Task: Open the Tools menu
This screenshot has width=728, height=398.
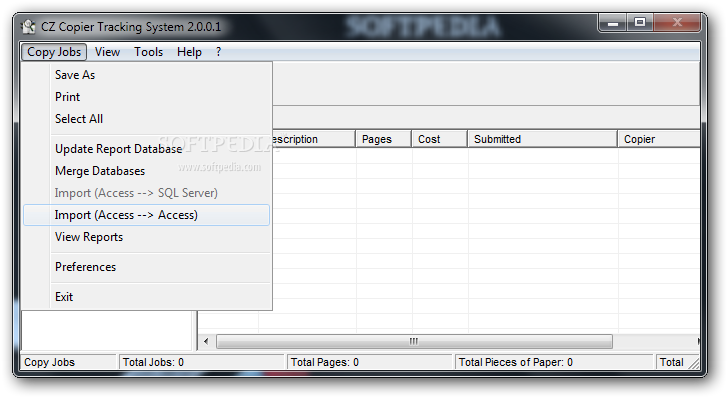Action: coord(149,52)
